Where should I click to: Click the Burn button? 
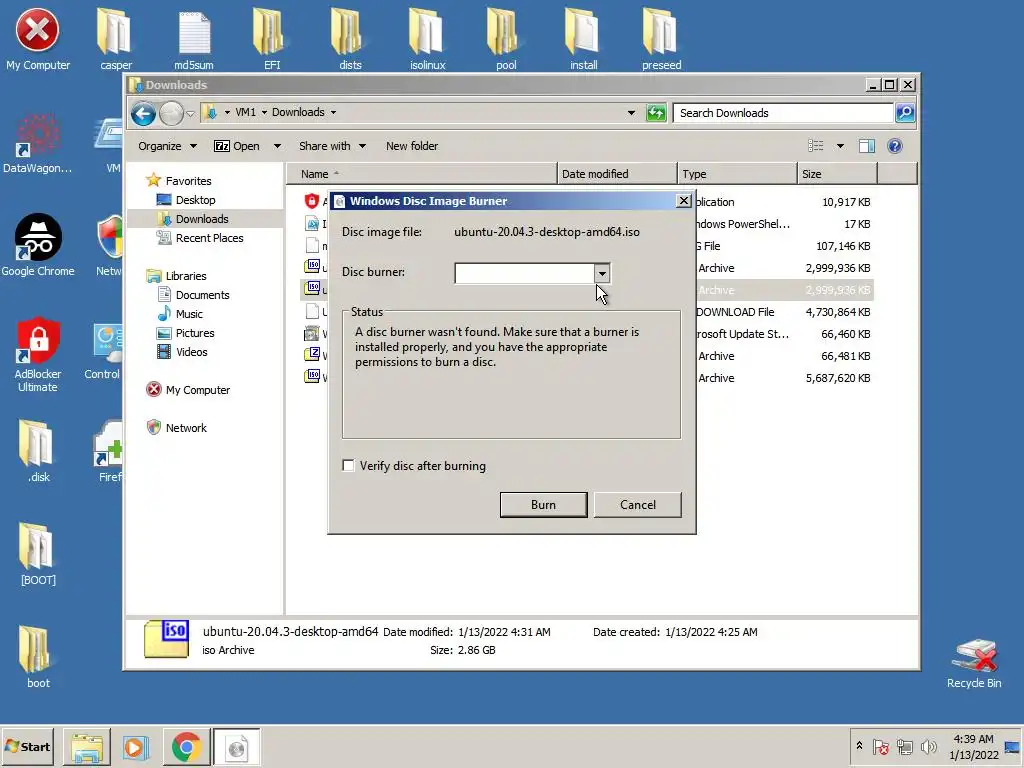tap(543, 505)
